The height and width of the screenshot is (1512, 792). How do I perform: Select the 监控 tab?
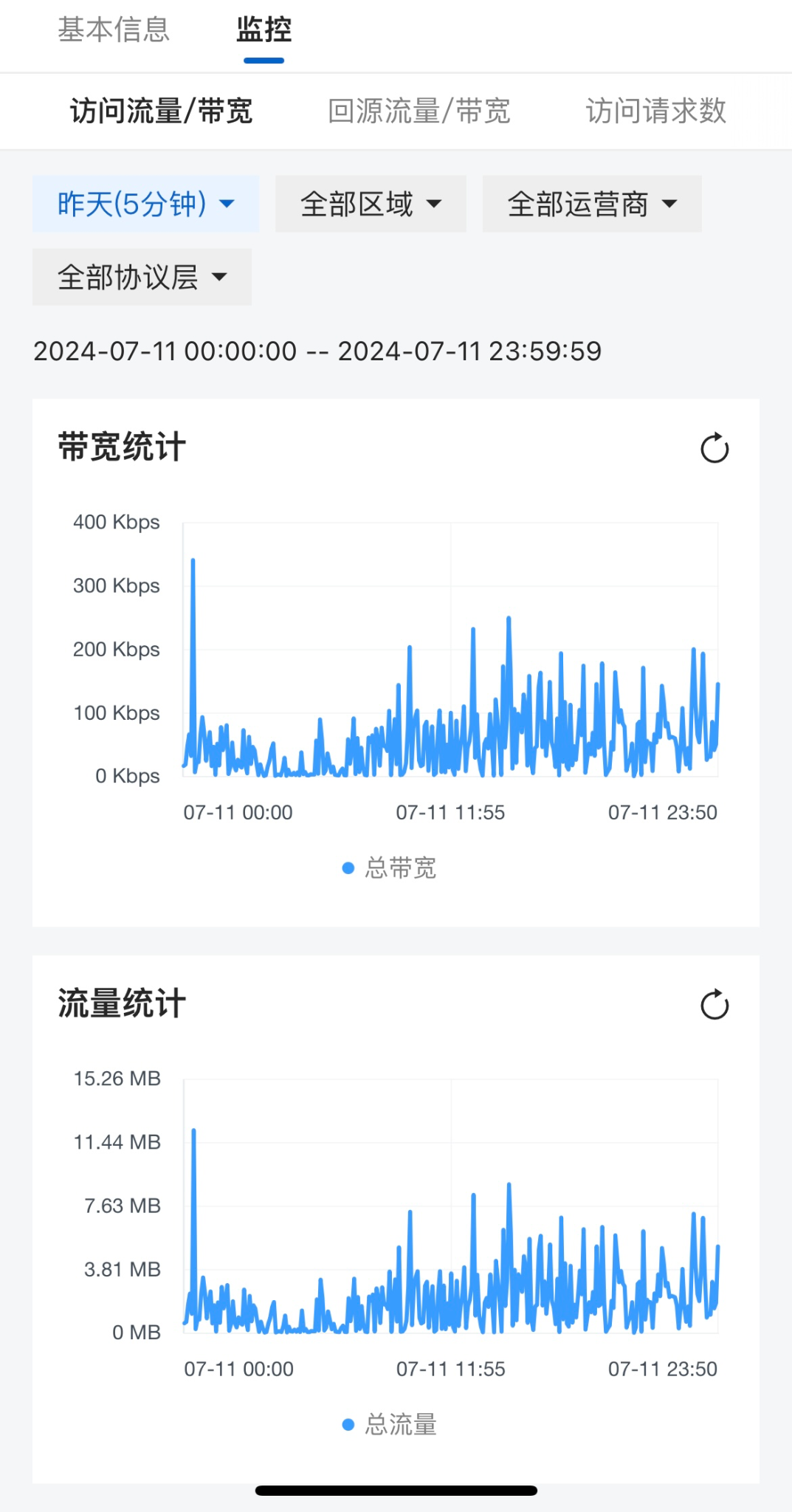click(264, 30)
